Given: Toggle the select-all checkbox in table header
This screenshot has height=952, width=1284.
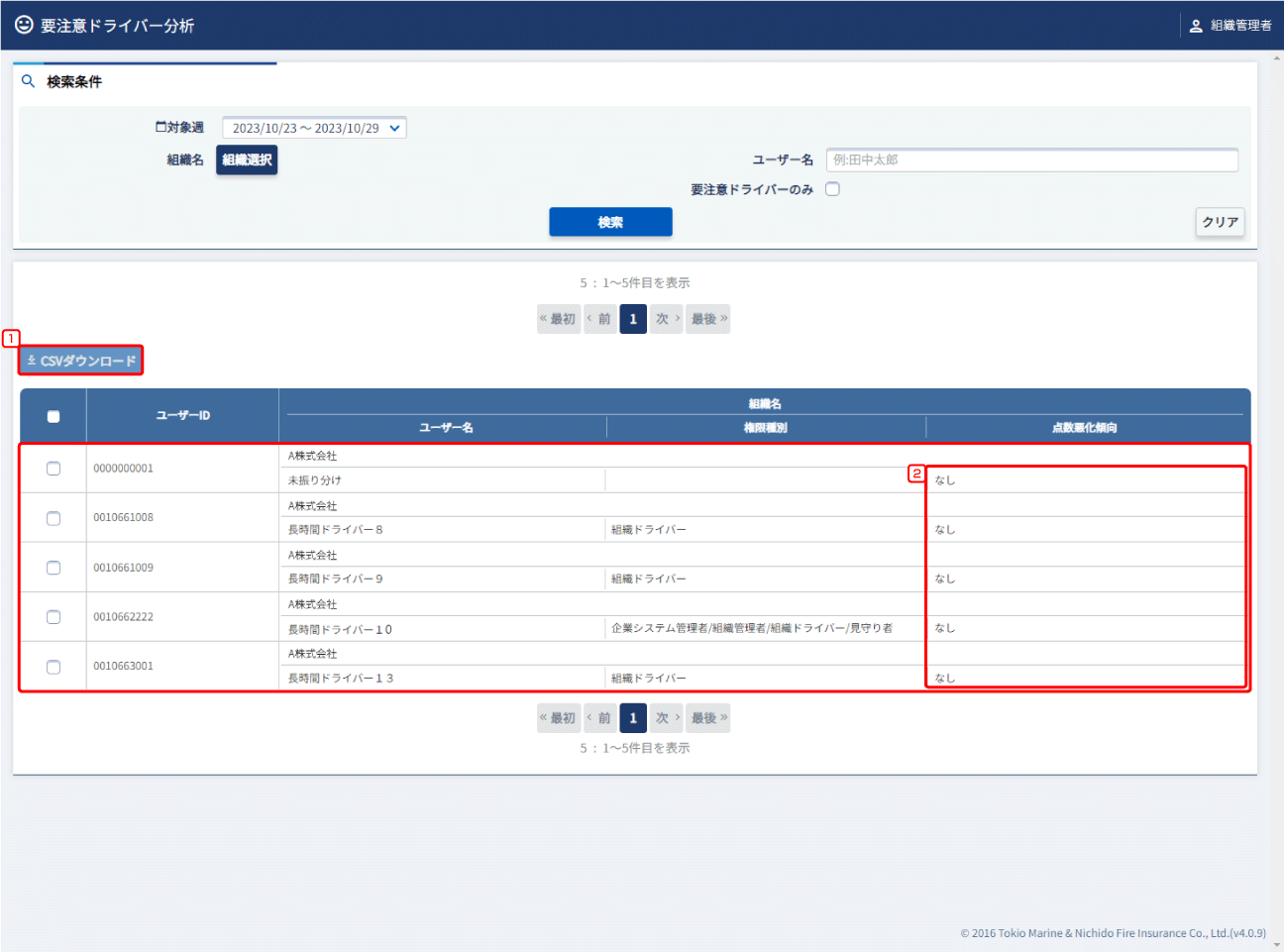Looking at the screenshot, I should click(x=53, y=416).
